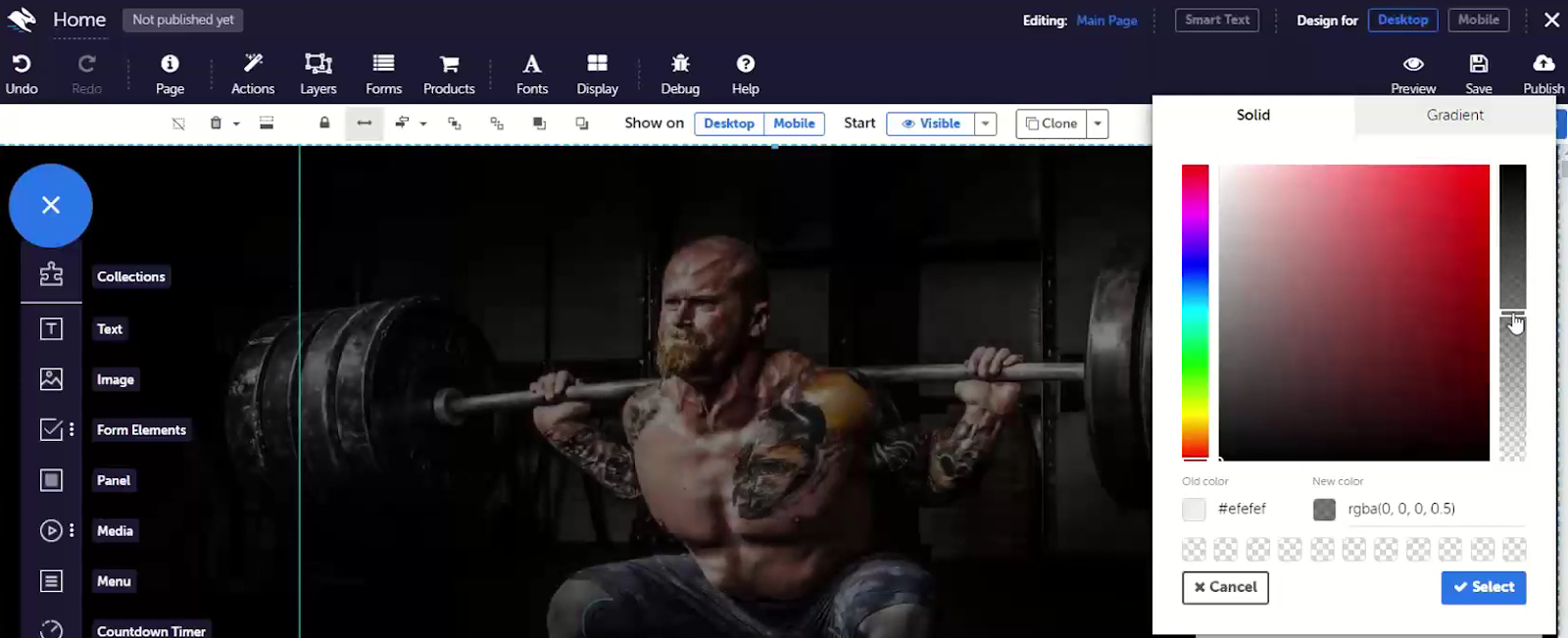The width and height of the screenshot is (1568, 638).
Task: Open the Fonts tool
Action: click(x=532, y=64)
